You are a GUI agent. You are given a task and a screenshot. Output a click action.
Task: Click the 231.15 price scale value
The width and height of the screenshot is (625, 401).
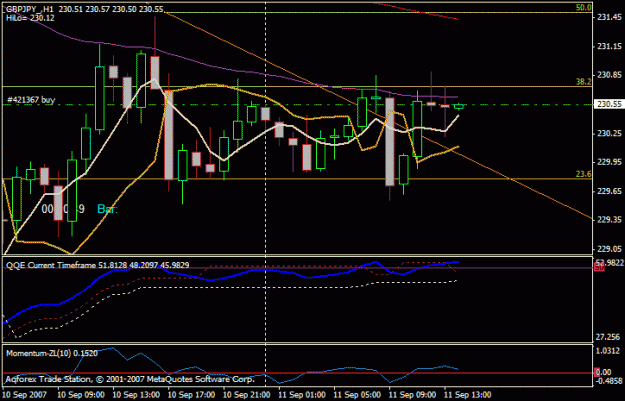609,47
